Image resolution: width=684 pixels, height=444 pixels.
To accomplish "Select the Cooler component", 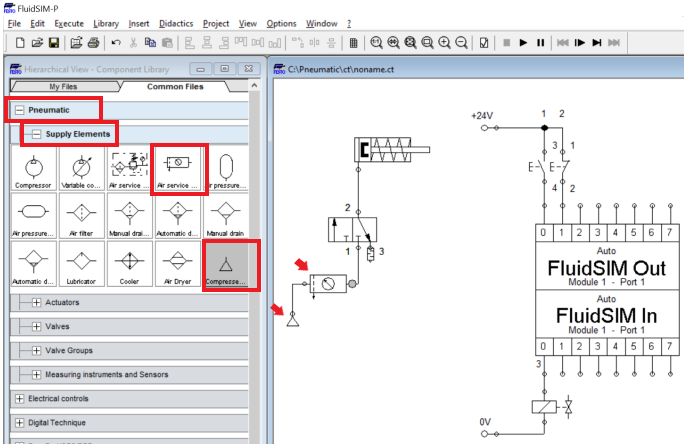I will click(x=130, y=265).
